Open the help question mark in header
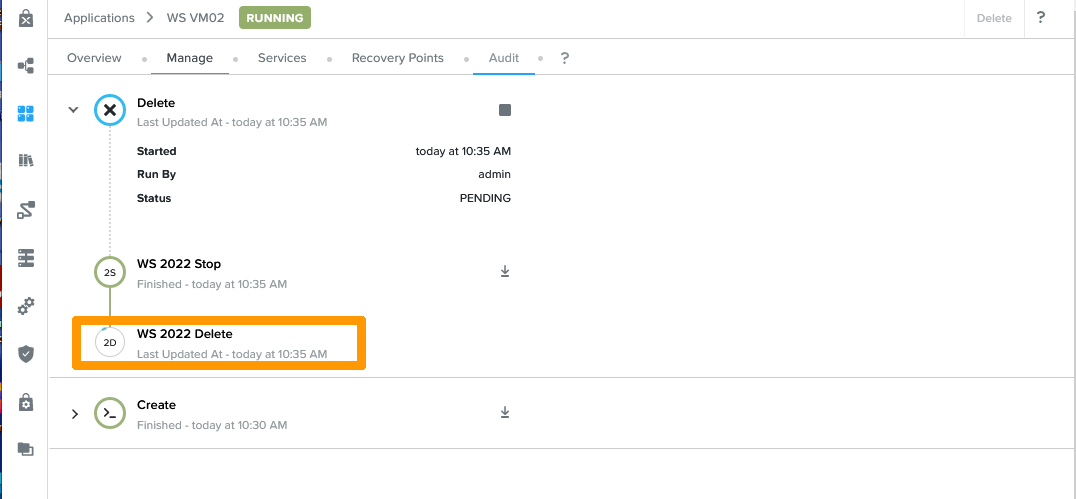This screenshot has height=499, width=1076. [x=1041, y=18]
